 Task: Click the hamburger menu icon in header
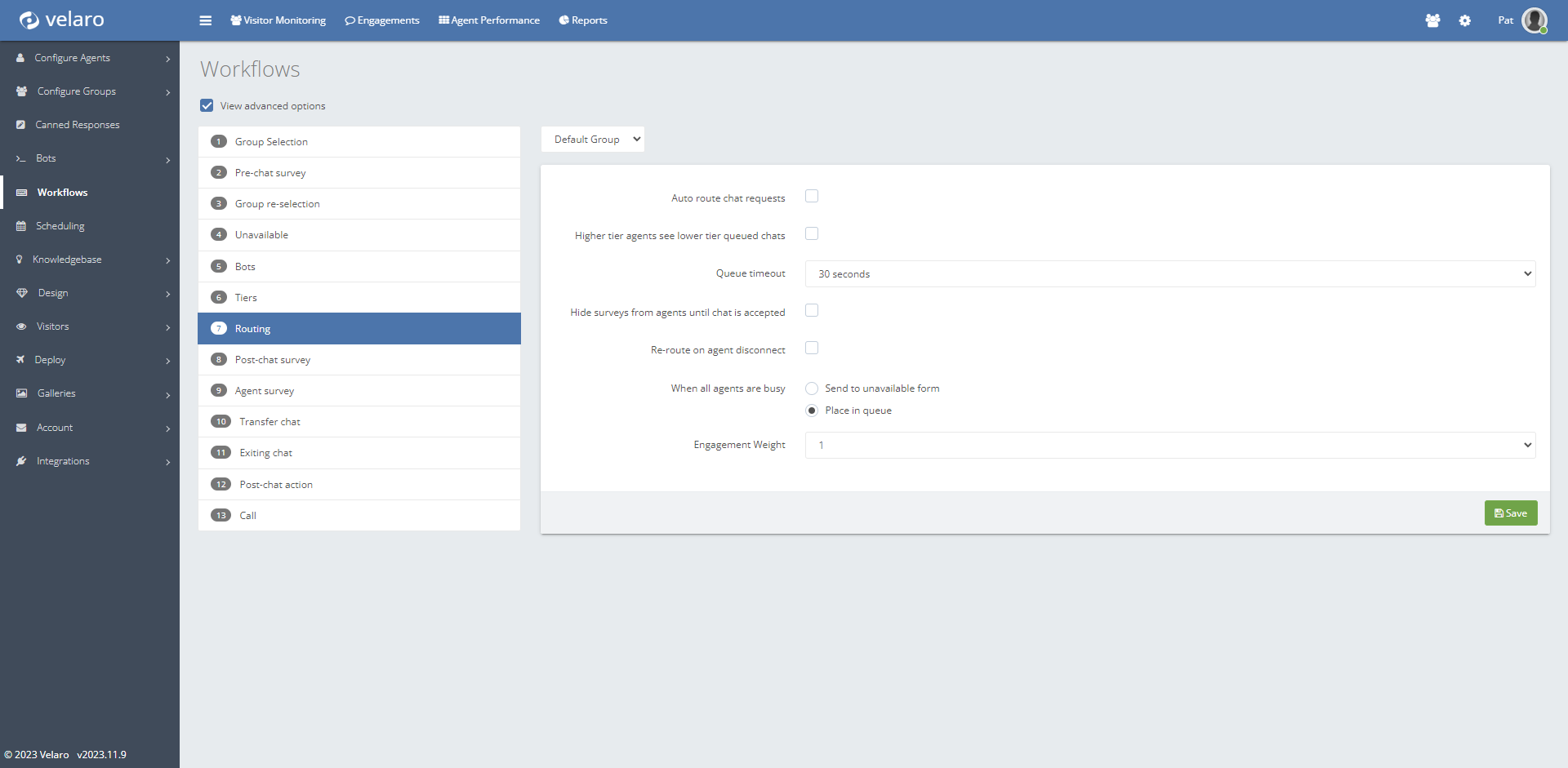coord(205,20)
